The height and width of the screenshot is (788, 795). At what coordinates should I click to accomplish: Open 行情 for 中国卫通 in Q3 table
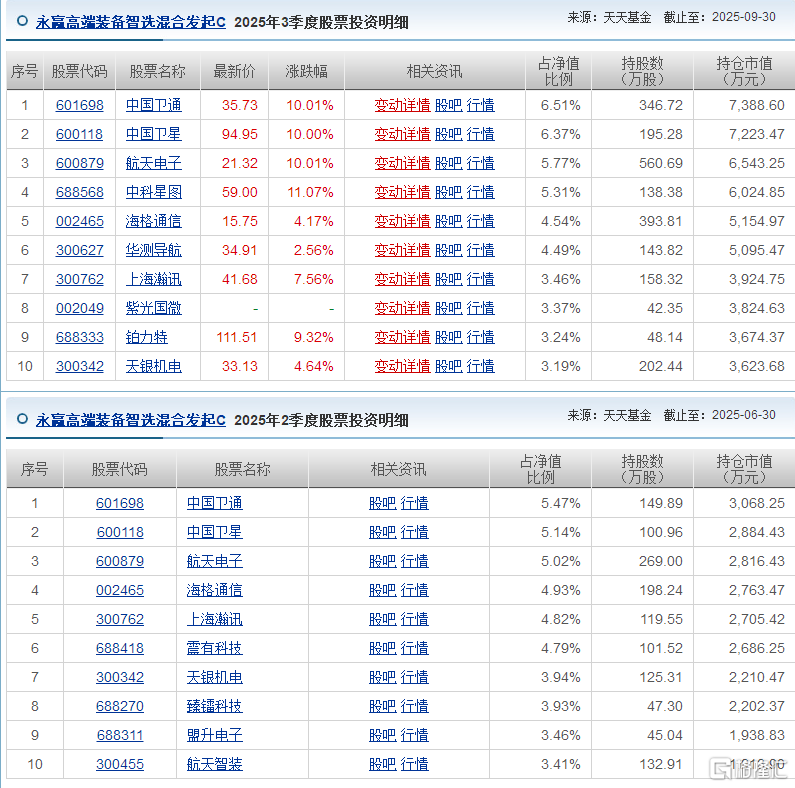coord(480,105)
